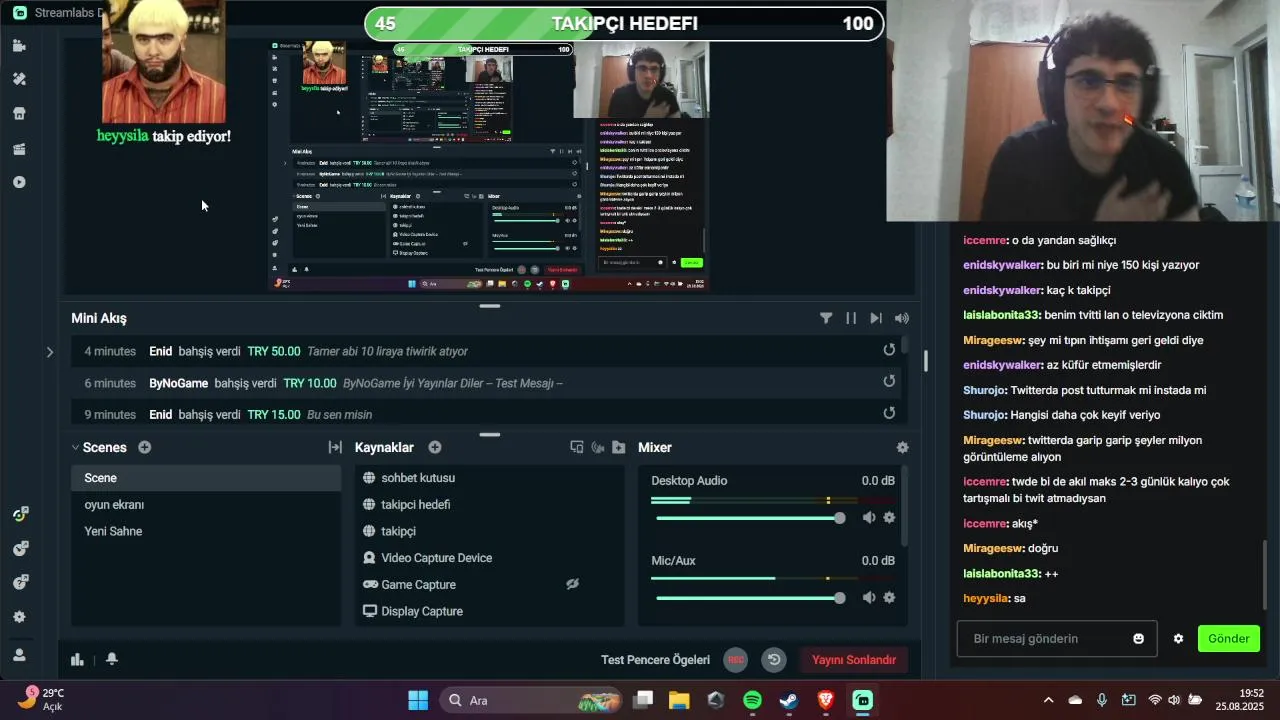Replay the Enid TRY 50.00 donation alert
The image size is (1280, 720).
coord(889,350)
